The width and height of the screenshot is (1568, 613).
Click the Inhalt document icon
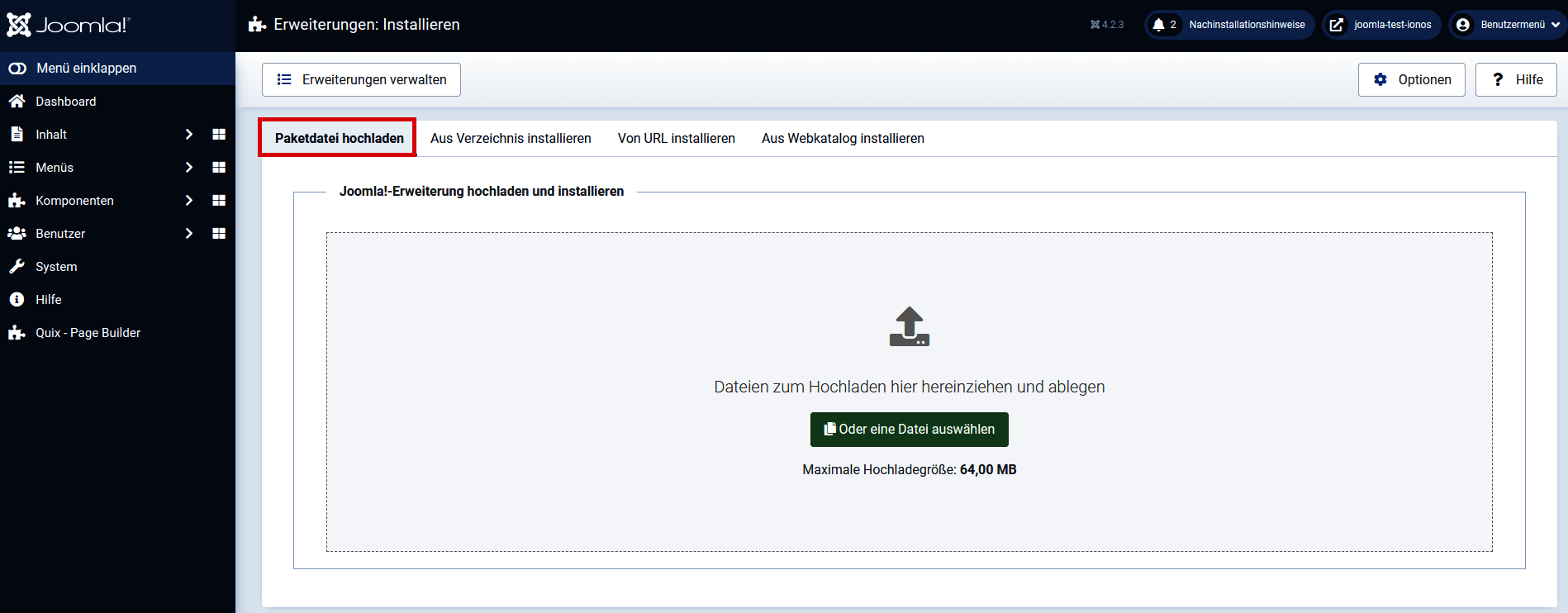tap(17, 134)
